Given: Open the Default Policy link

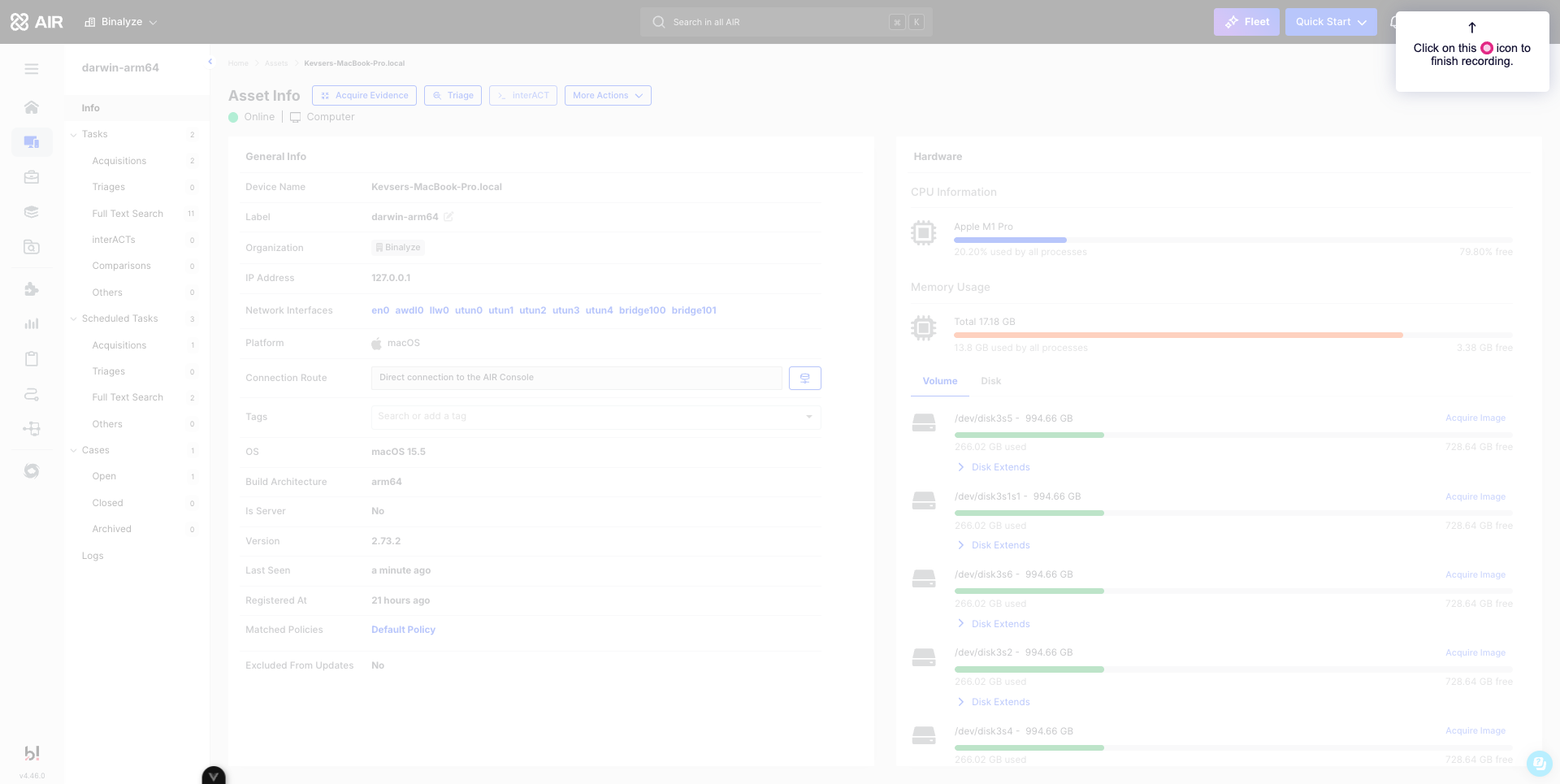Looking at the screenshot, I should (x=403, y=630).
